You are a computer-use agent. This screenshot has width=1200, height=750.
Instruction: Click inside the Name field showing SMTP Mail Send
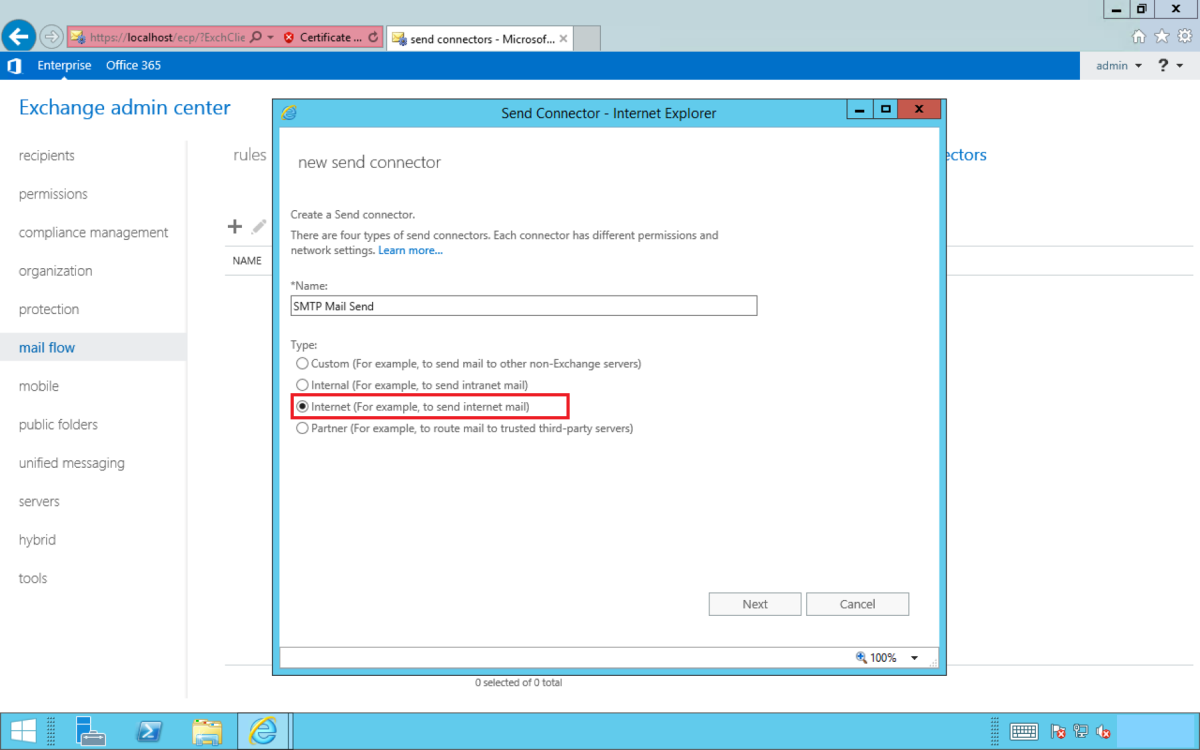(523, 305)
